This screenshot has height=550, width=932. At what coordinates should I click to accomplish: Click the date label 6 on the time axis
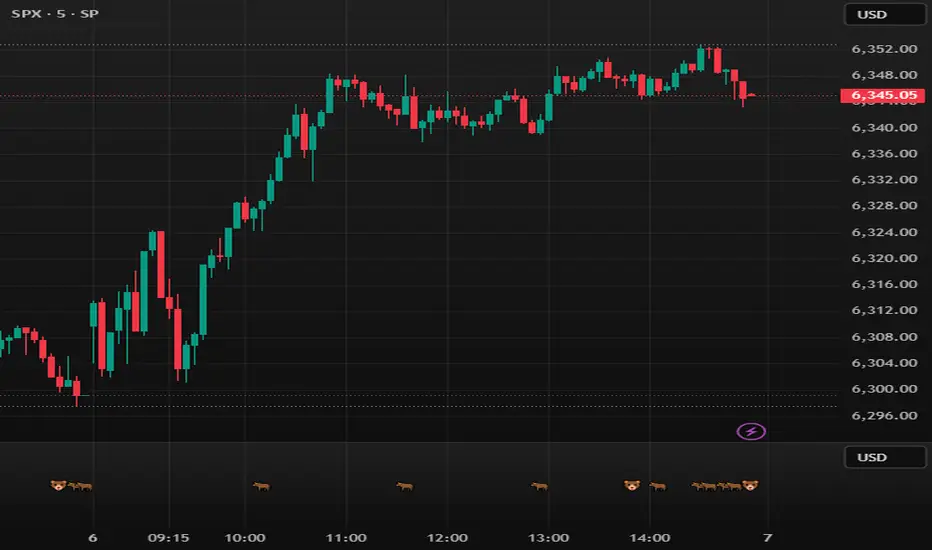(x=93, y=538)
